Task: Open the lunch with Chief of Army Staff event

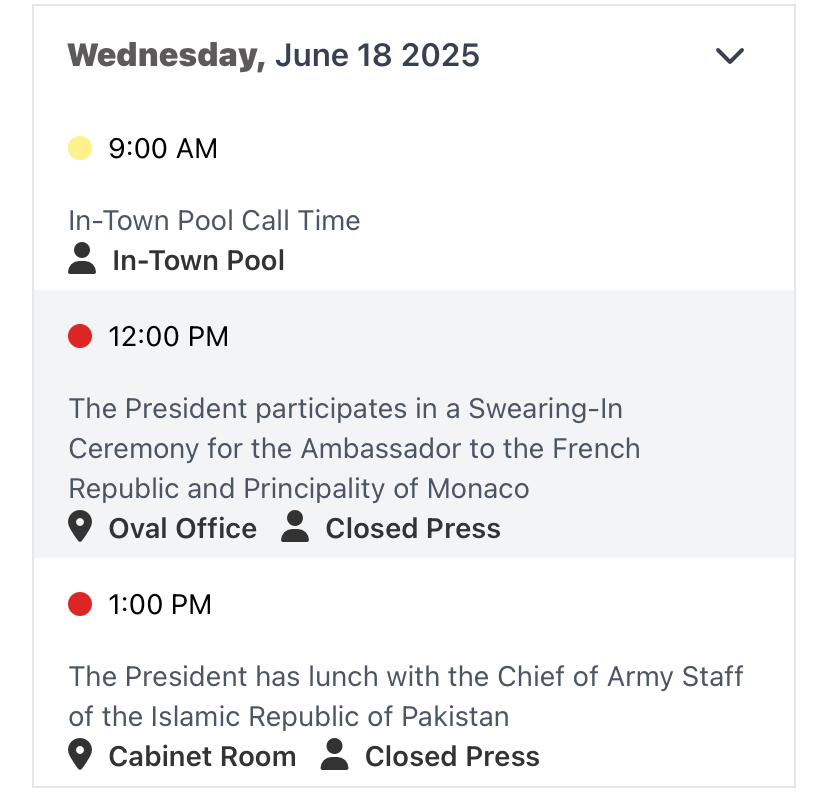Action: (x=406, y=697)
